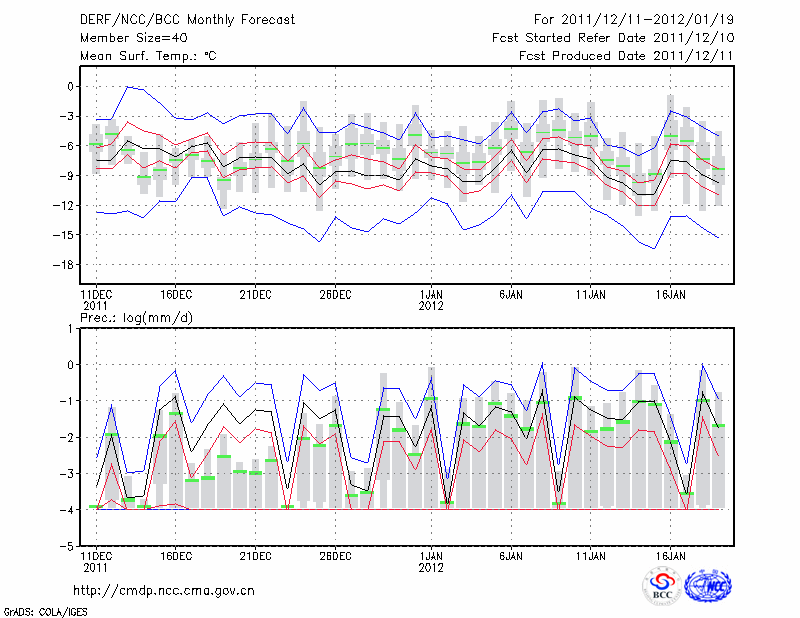Screen dimensions: 800x618
Task: Click 11DEC 2011 on the temperature chart axis
Action: click(x=96, y=299)
